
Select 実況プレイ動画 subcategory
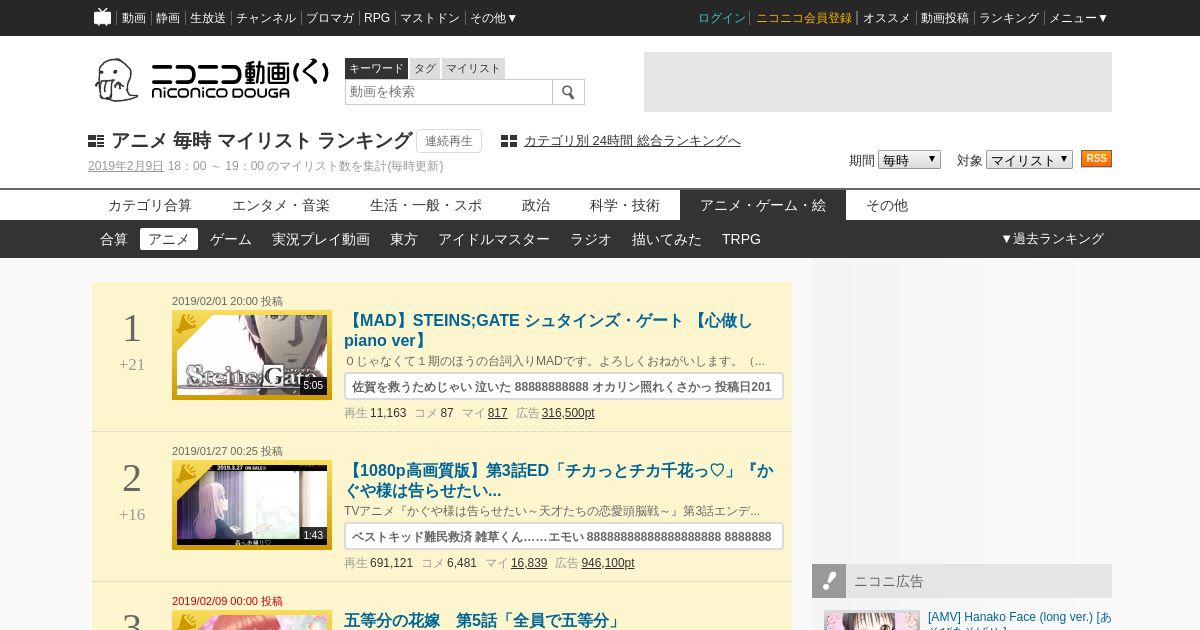[x=321, y=239]
